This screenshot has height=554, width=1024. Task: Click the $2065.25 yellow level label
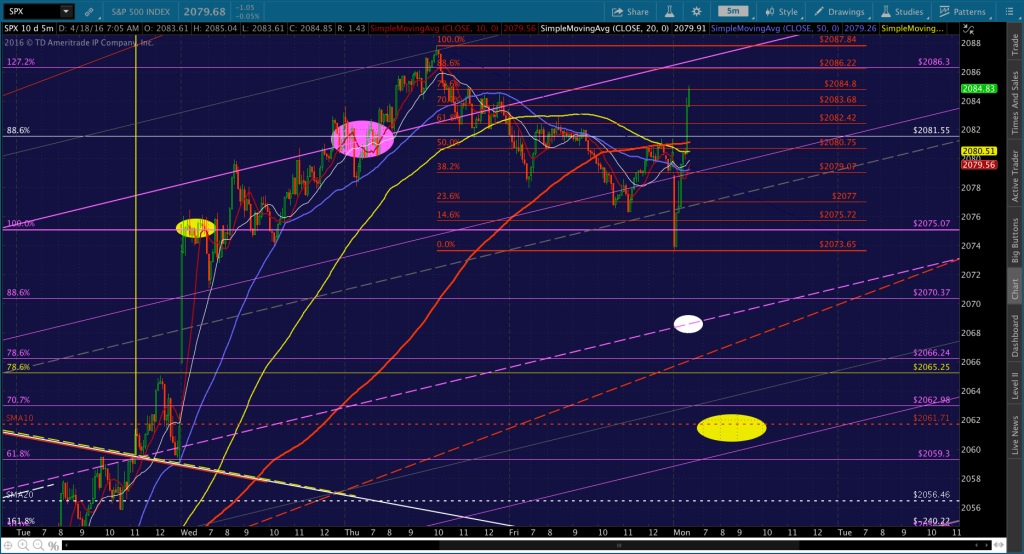coord(932,367)
